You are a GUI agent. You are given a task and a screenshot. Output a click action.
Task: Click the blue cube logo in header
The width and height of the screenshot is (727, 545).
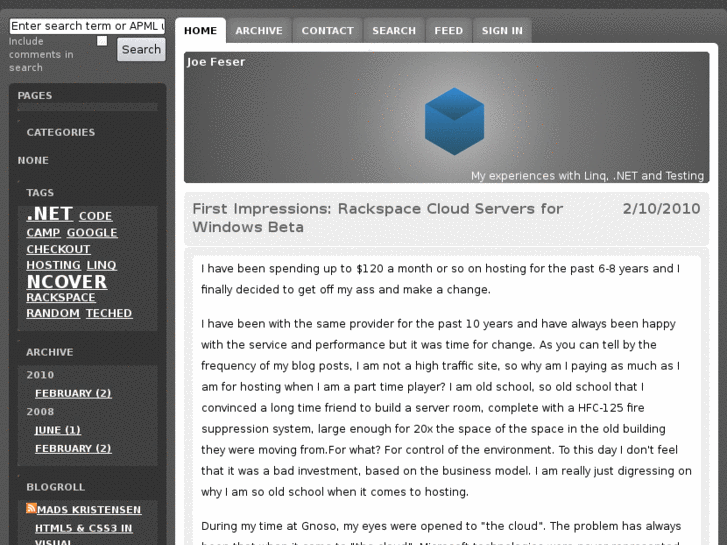(x=454, y=122)
